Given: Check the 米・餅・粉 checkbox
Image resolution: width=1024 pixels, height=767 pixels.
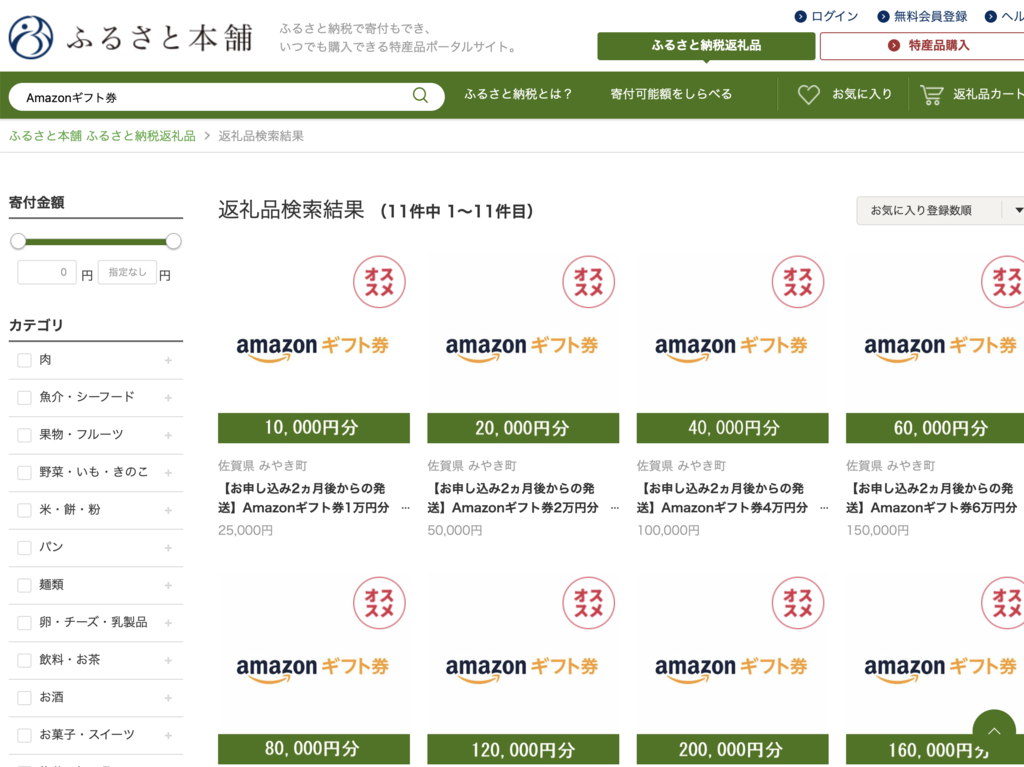Looking at the screenshot, I should tap(24, 510).
